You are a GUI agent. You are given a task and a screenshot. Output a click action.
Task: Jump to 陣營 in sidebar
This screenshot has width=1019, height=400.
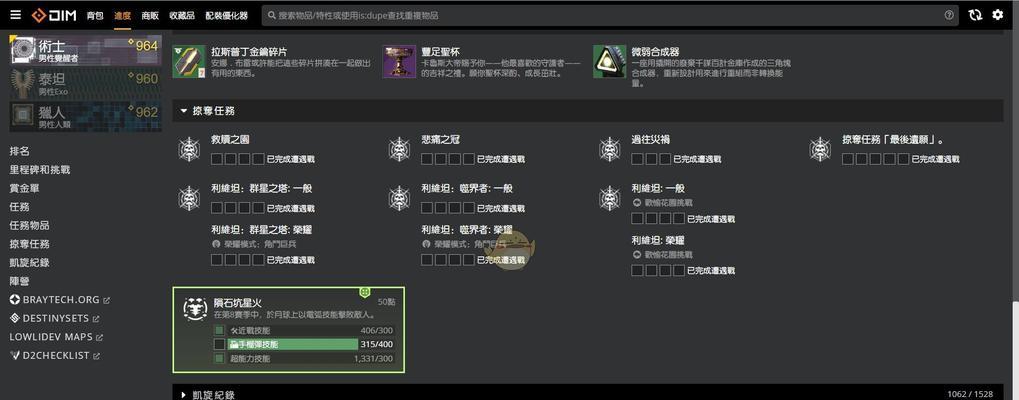(19, 281)
